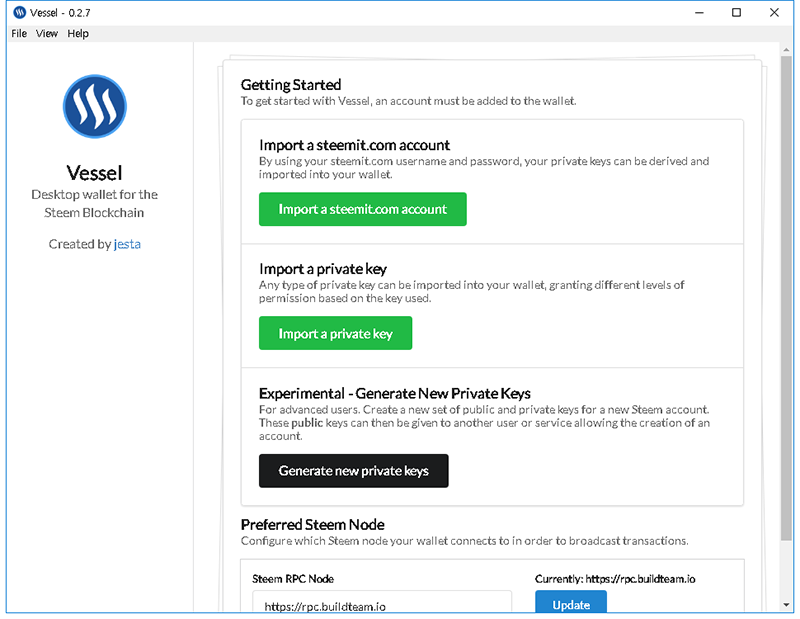Click the vertical scrollbar thumb

coord(786,299)
